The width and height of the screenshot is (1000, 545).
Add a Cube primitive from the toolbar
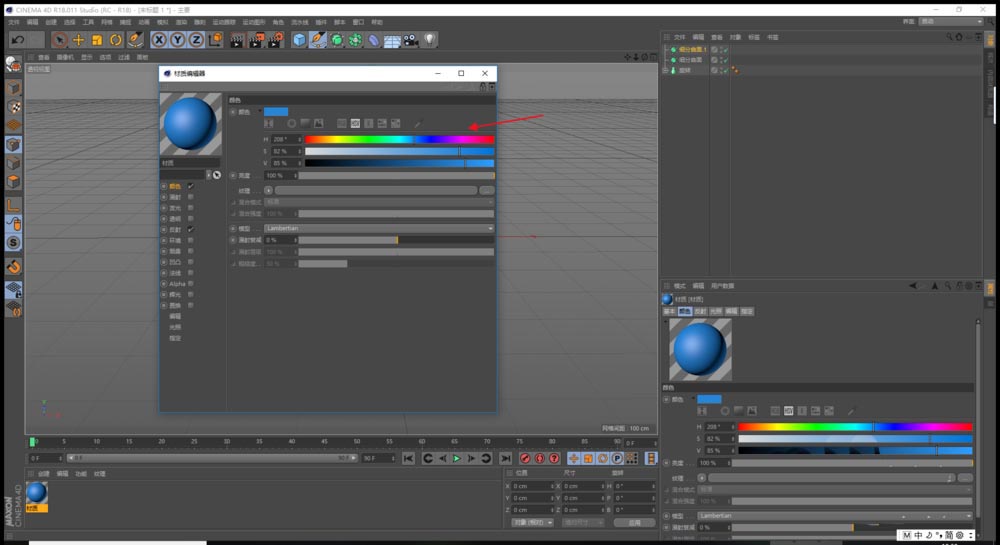[299, 40]
